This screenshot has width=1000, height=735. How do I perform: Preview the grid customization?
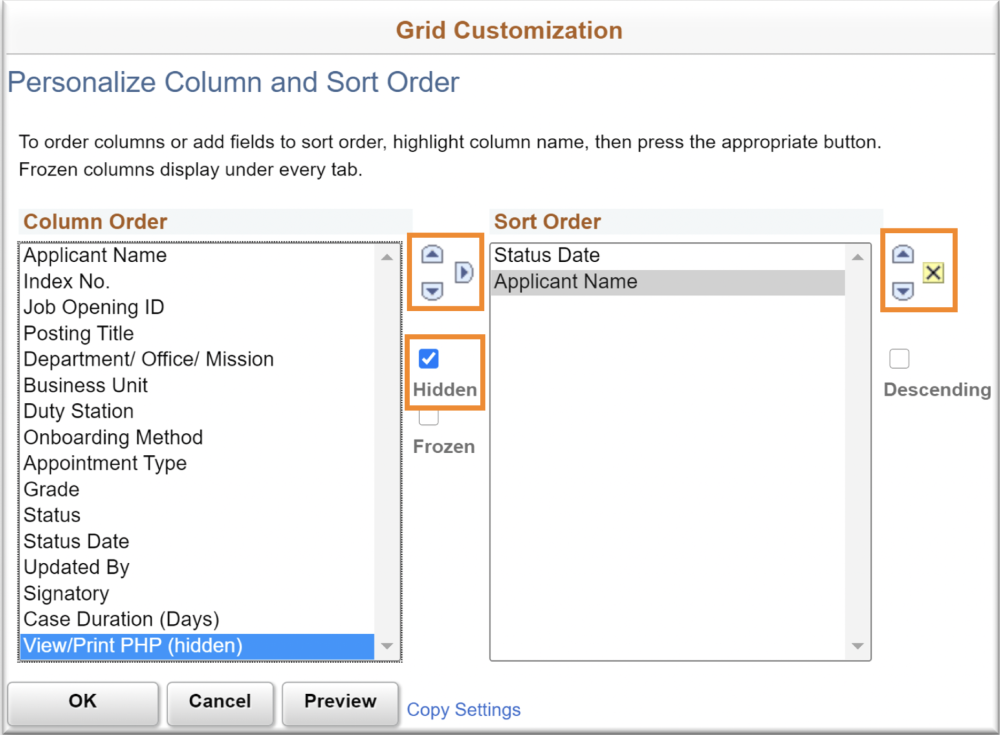click(x=340, y=702)
